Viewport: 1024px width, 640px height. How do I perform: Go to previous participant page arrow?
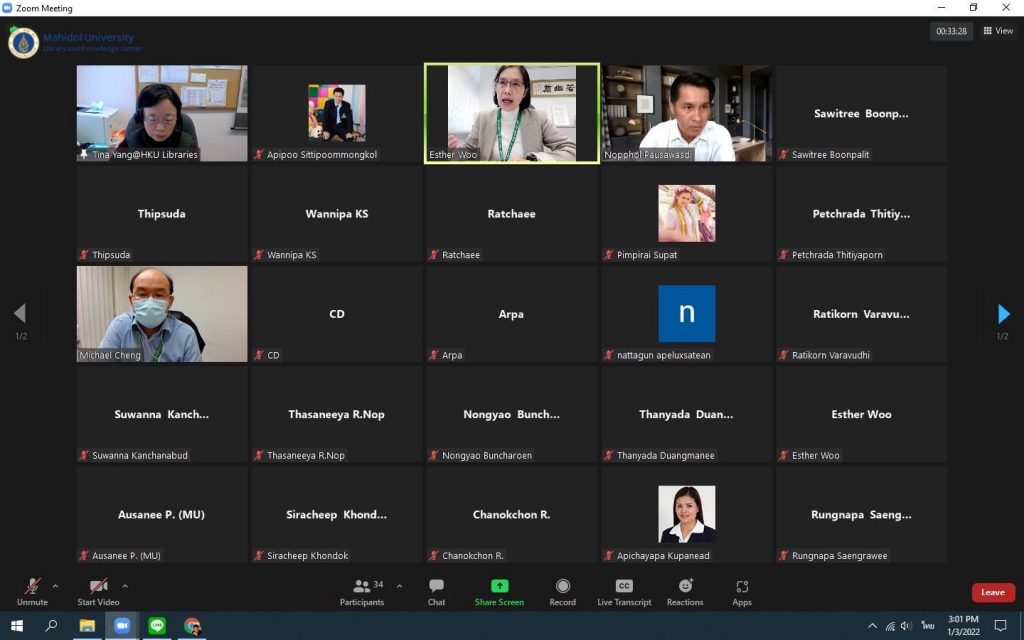point(20,314)
